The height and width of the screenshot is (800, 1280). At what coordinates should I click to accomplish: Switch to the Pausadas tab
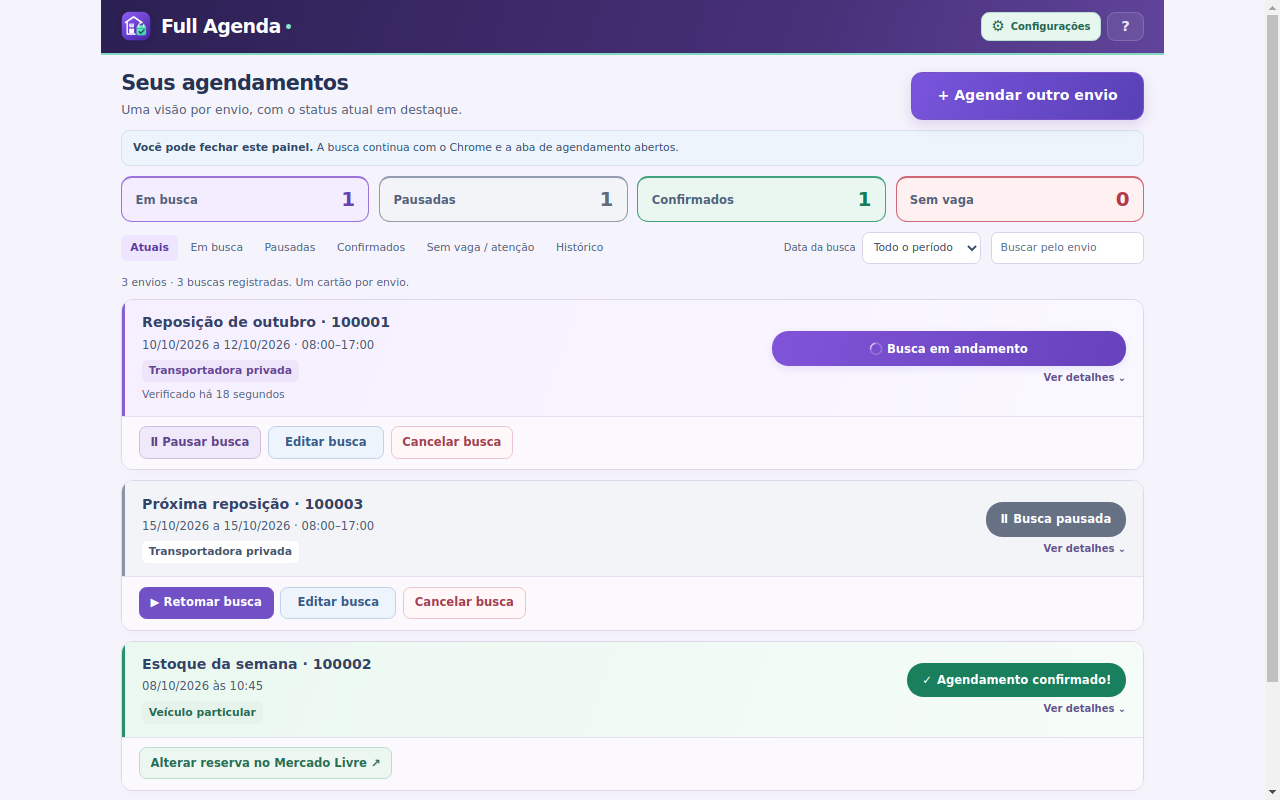tap(290, 247)
